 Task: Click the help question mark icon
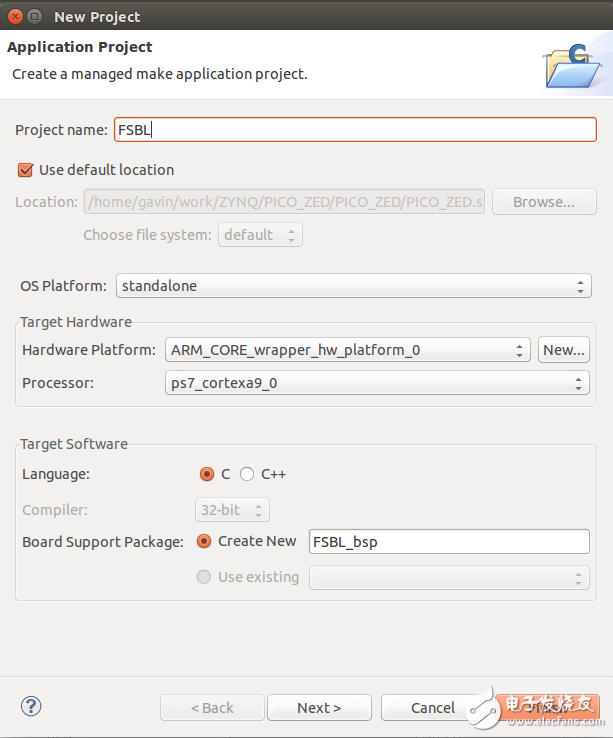point(31,707)
